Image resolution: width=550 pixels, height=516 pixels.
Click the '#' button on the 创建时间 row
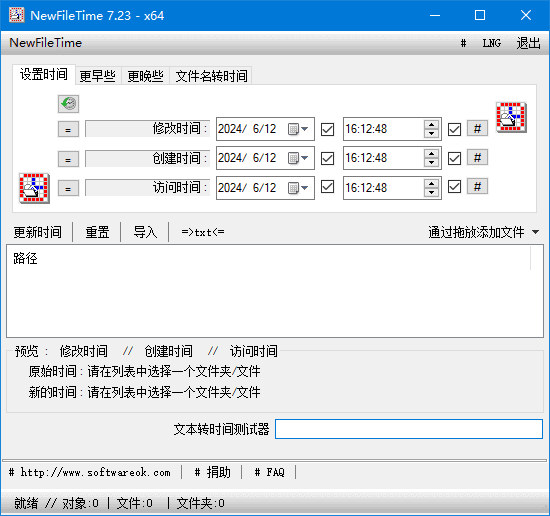(x=477, y=158)
